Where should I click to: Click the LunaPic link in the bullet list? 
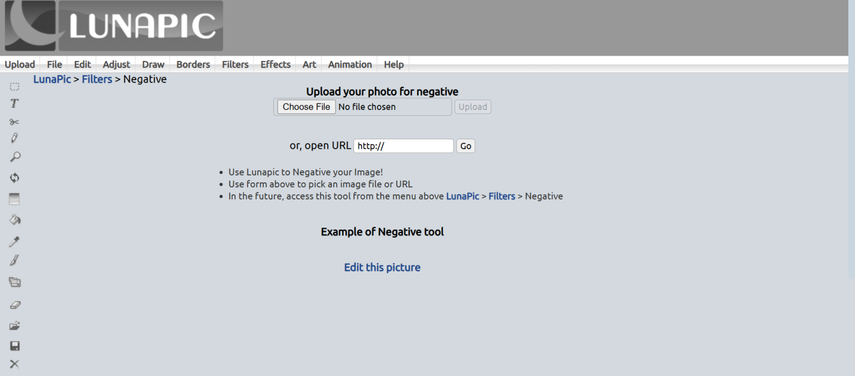pyautogui.click(x=462, y=196)
